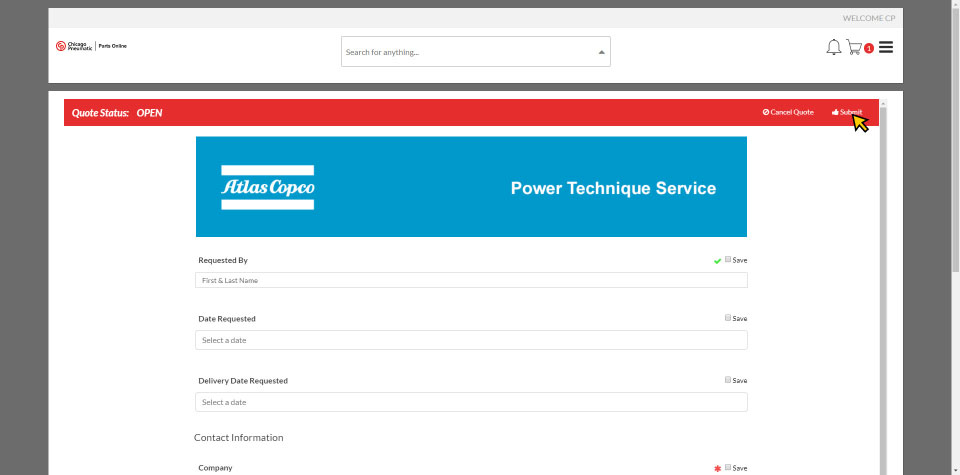Check Save for Requested By
The image size is (960, 475).
pyautogui.click(x=728, y=260)
